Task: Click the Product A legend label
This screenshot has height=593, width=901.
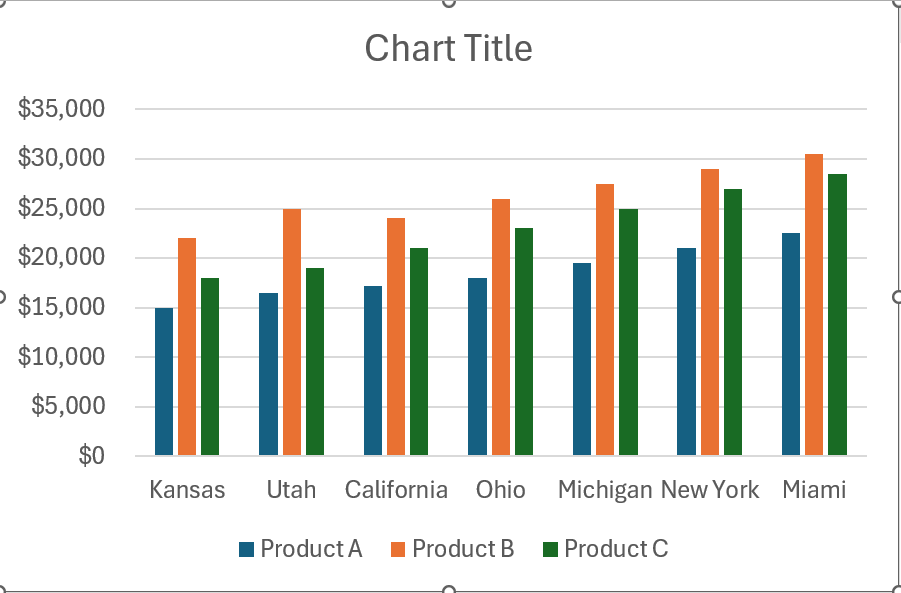Action: tap(311, 549)
